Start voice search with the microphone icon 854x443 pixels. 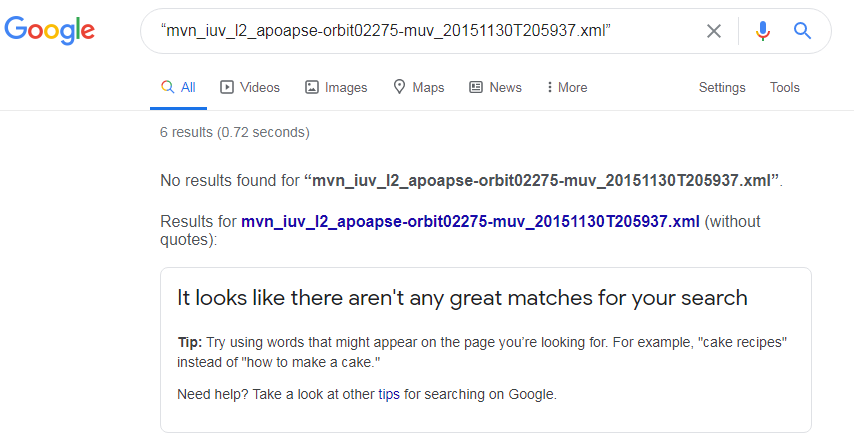[x=762, y=31]
